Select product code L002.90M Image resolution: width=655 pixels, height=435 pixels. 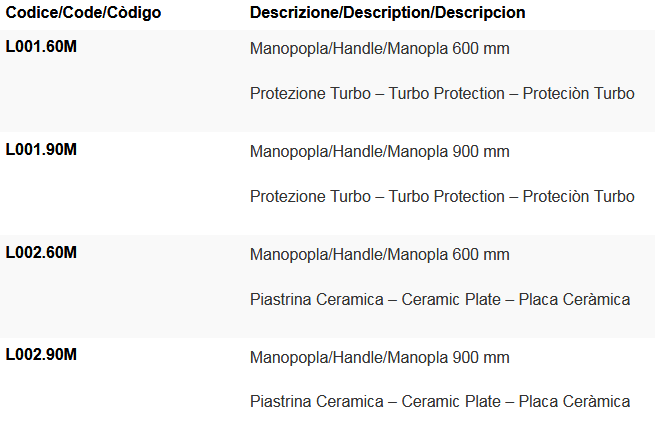[42, 355]
